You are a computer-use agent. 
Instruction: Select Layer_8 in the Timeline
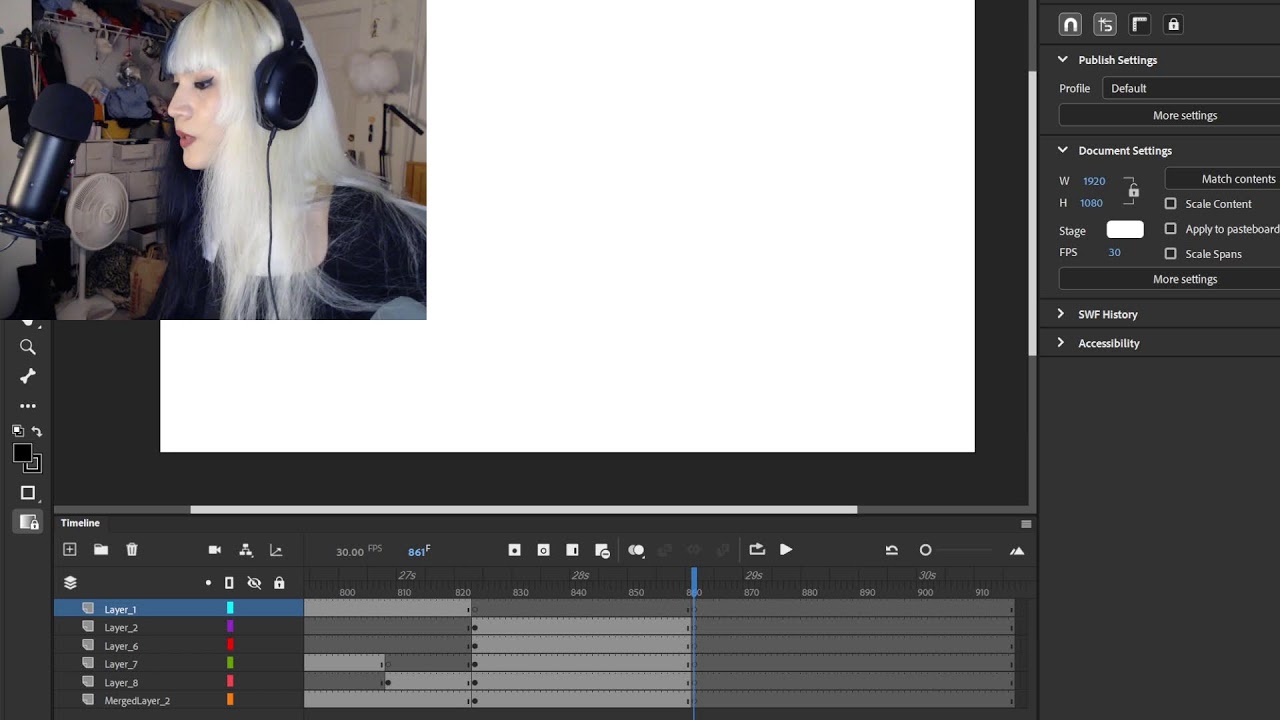coord(121,683)
